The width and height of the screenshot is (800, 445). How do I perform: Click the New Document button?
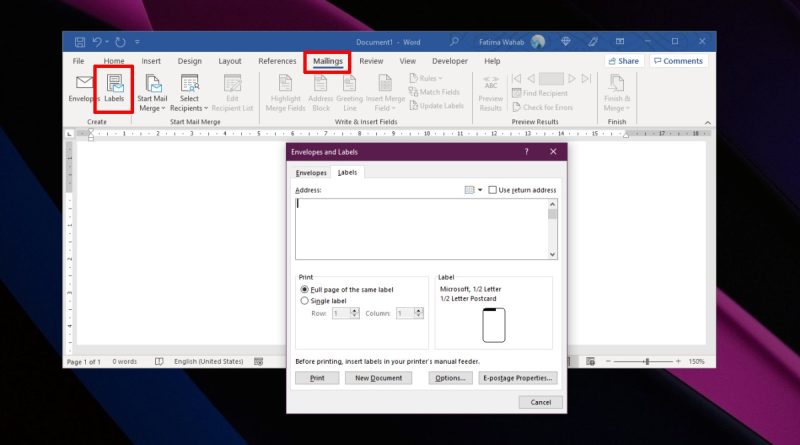coord(379,378)
